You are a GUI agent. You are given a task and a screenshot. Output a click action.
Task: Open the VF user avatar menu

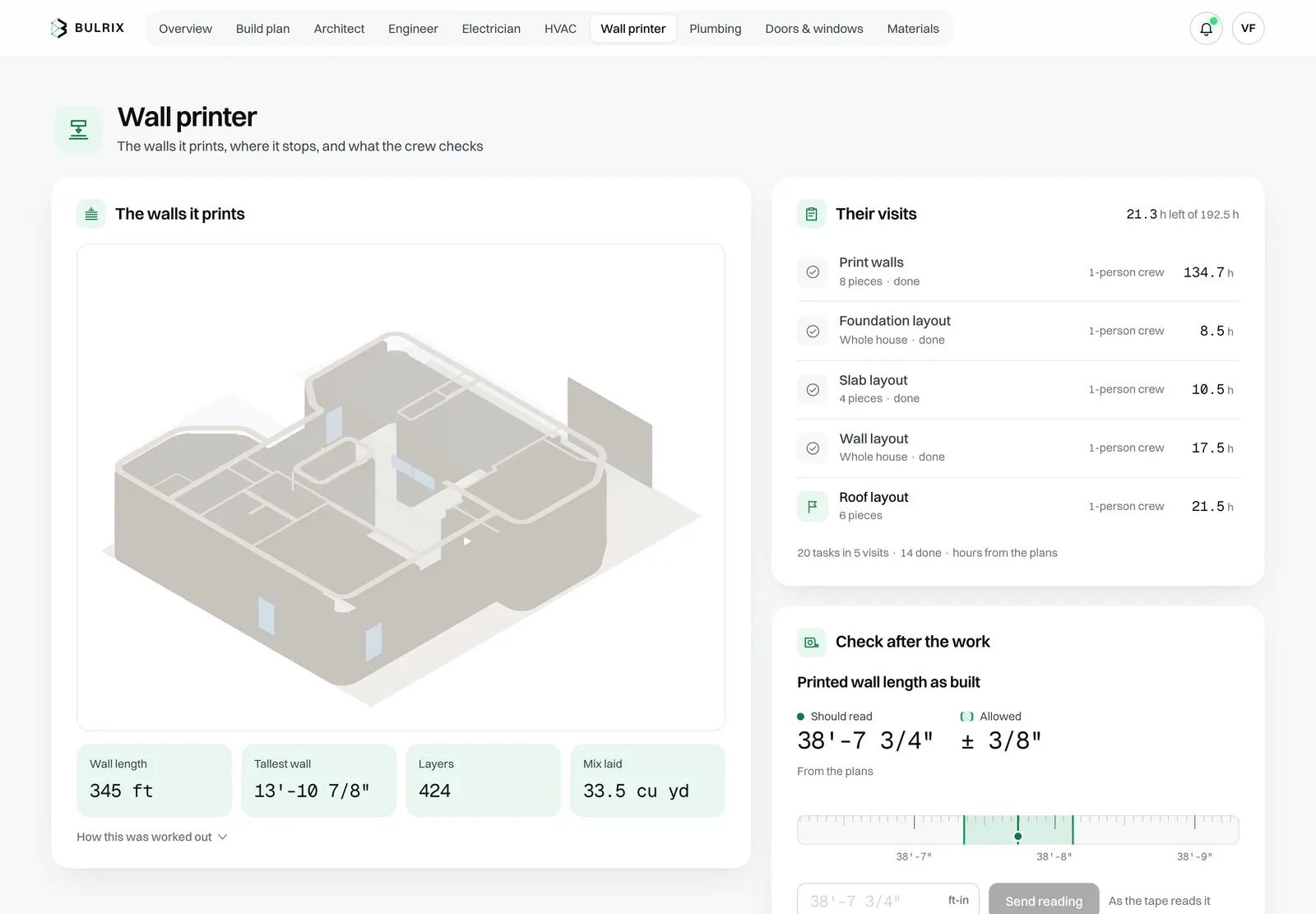tap(1248, 29)
